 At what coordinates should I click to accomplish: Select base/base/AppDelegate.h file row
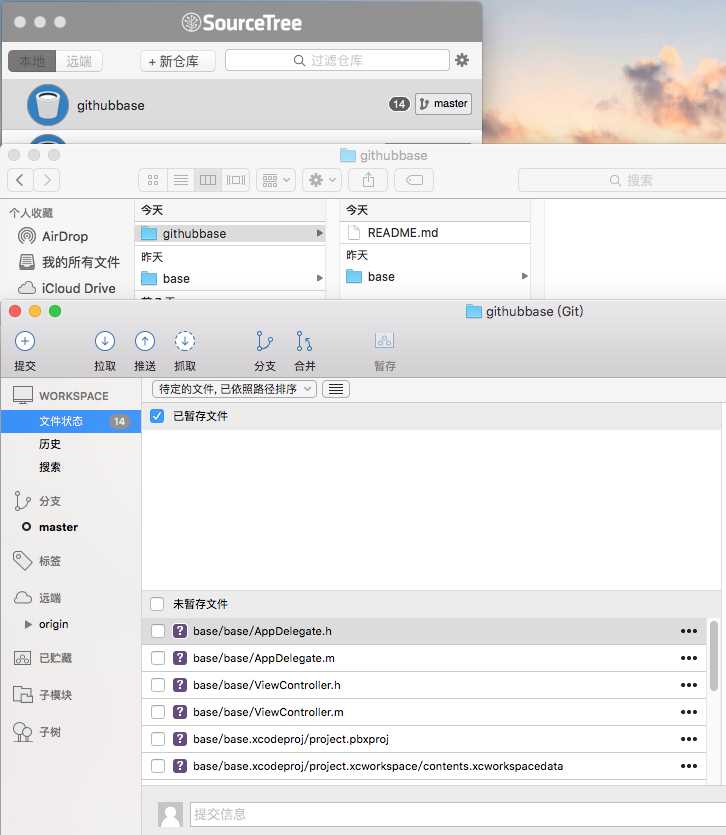(423, 631)
